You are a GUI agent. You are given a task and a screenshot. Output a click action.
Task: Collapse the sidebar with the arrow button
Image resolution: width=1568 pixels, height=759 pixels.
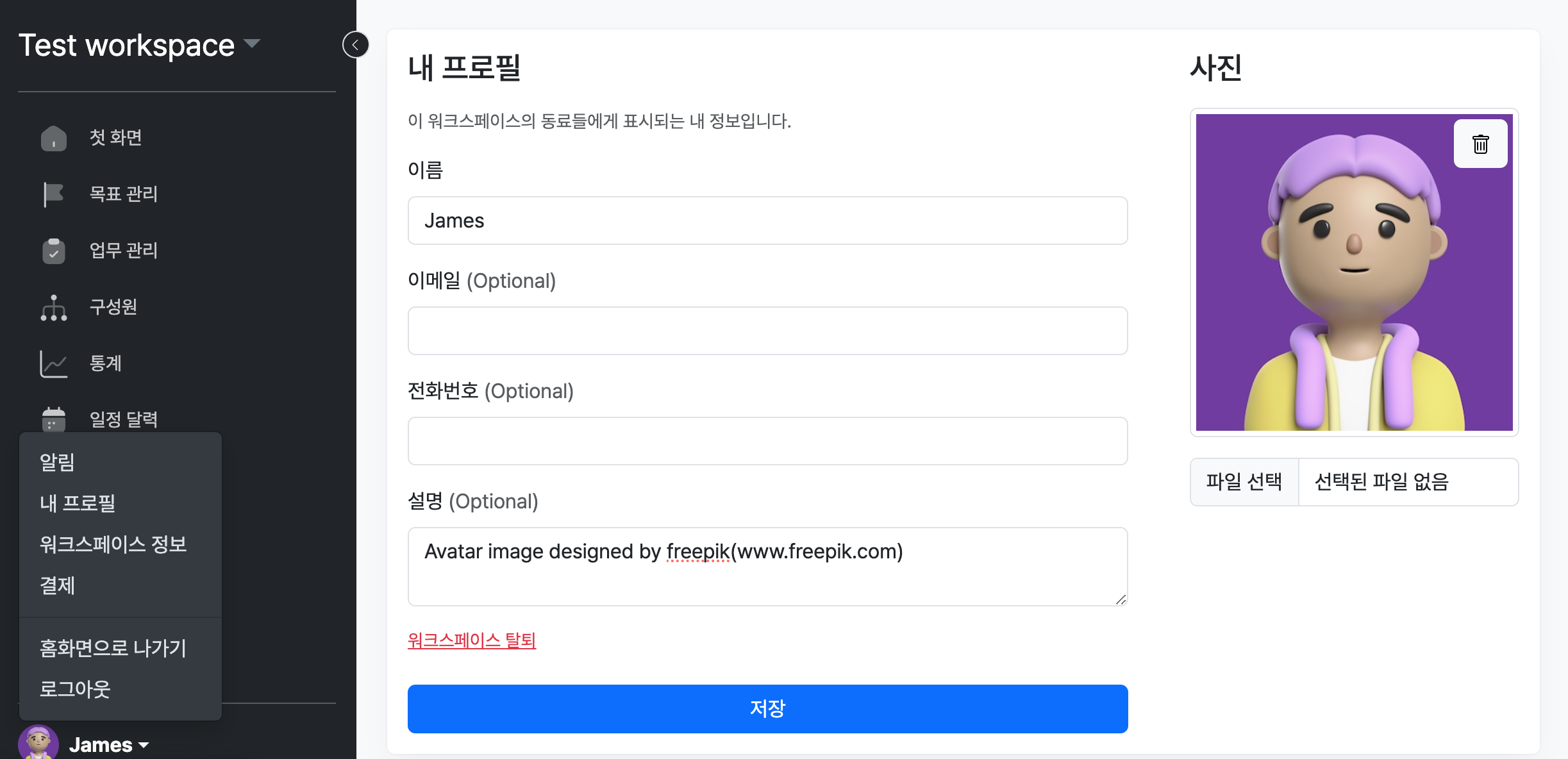click(x=356, y=45)
